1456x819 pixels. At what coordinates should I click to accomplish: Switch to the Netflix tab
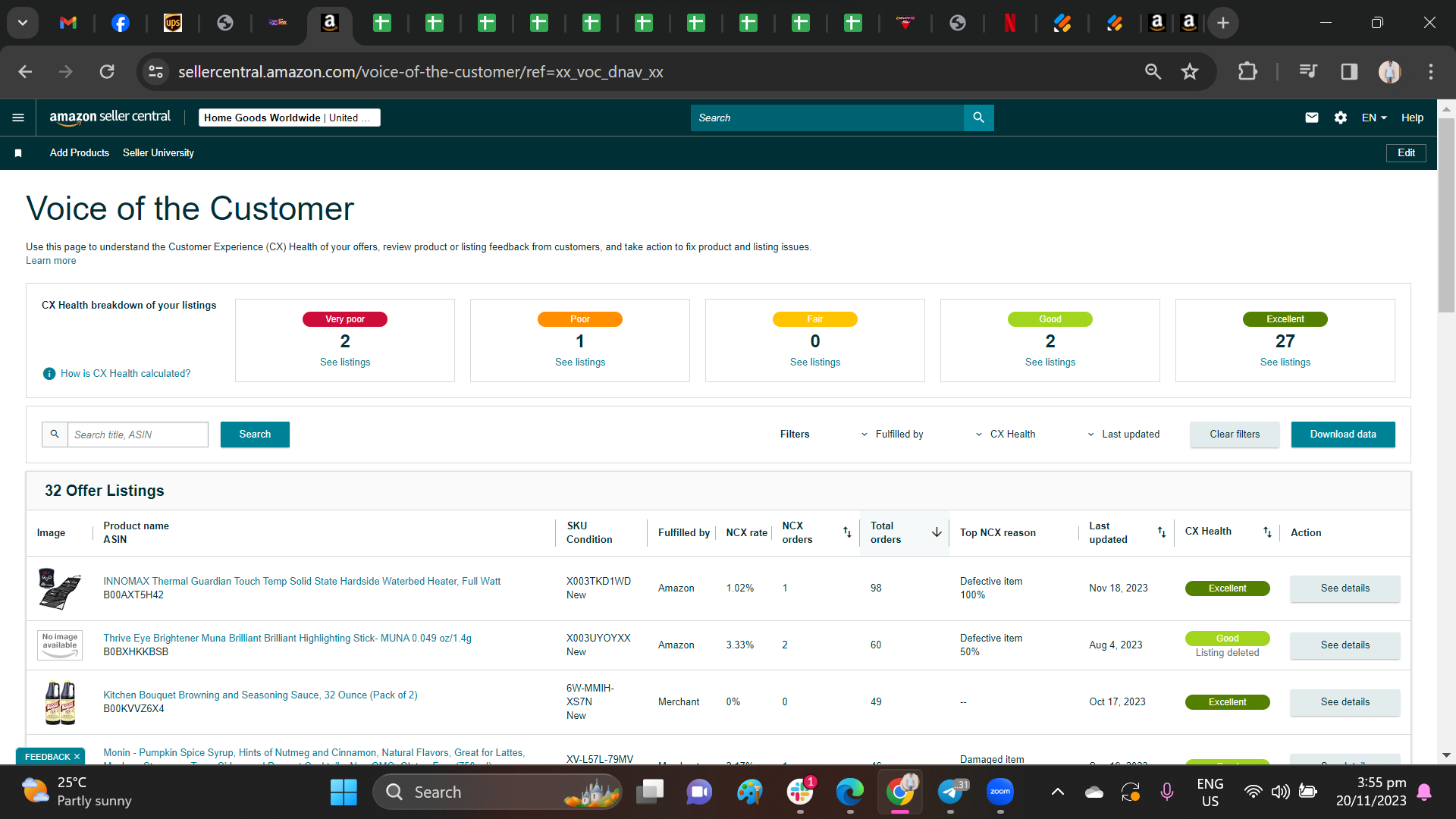click(1010, 23)
